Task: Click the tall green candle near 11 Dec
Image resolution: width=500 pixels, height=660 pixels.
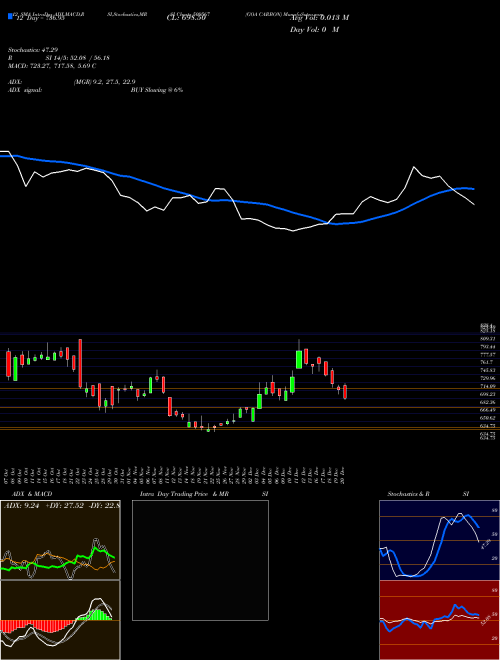Action: pyautogui.click(x=299, y=359)
